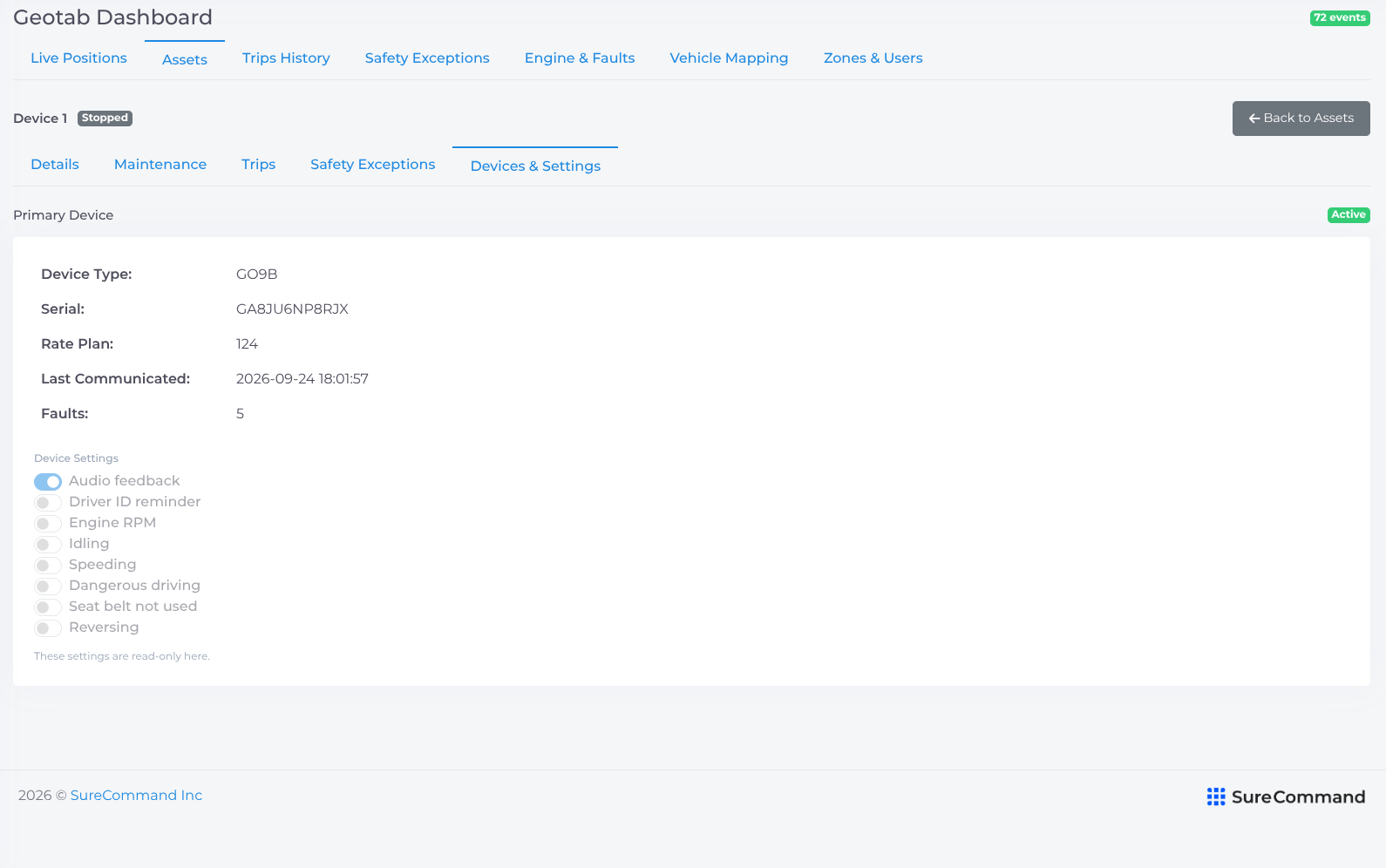Image resolution: width=1386 pixels, height=868 pixels.
Task: Click the Geotab Dashboard title
Action: tap(112, 17)
